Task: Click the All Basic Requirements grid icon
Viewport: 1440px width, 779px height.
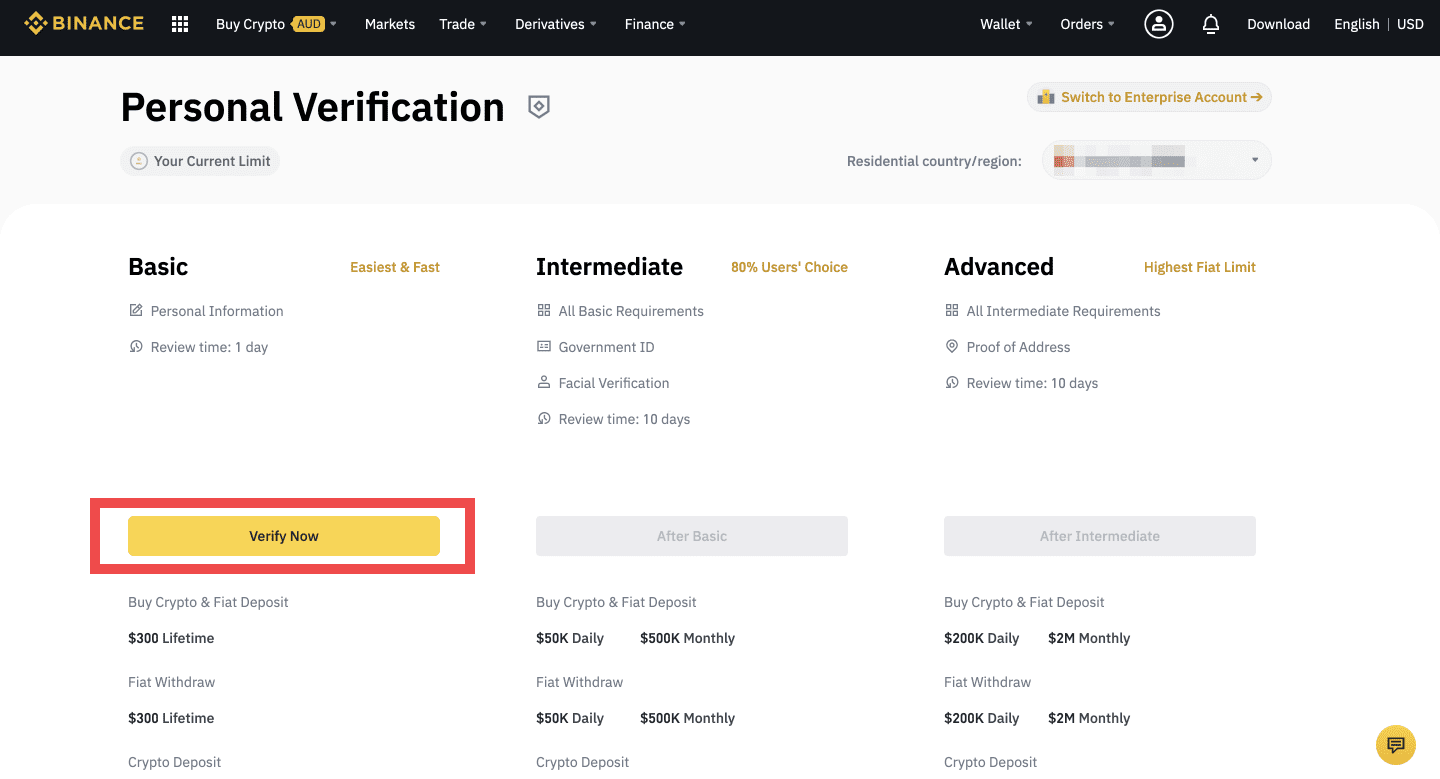Action: point(544,310)
